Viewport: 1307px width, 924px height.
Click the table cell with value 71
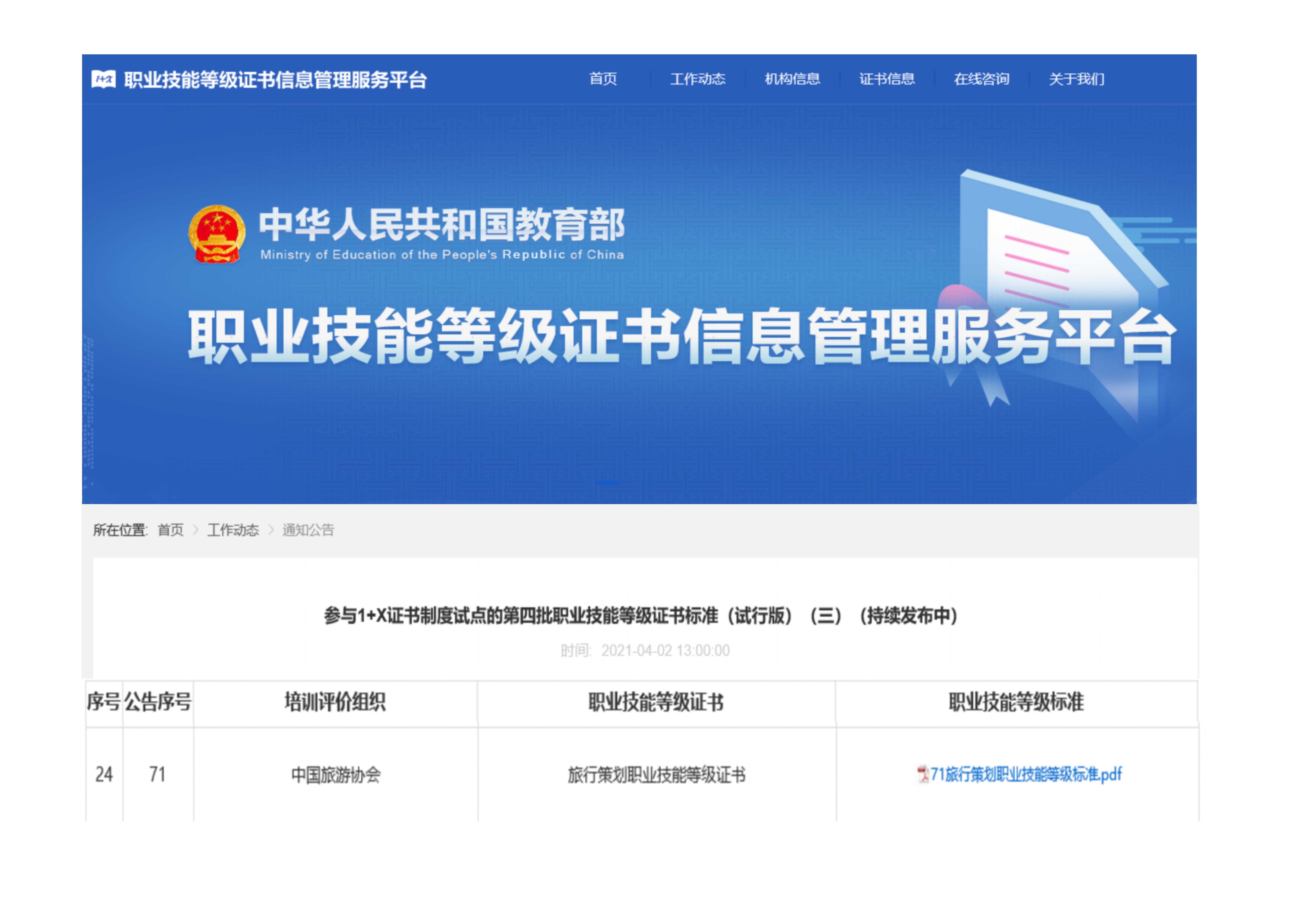click(x=158, y=774)
